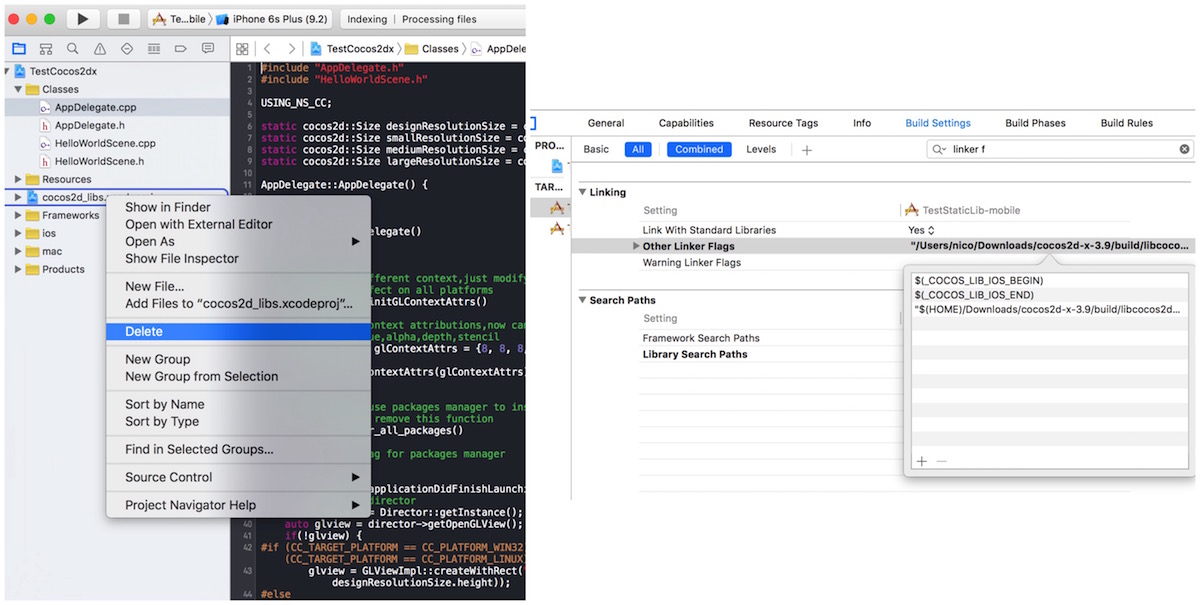Open the Find navigator magnifying glass
Screen dimensions: 1200x605
(x=72, y=48)
